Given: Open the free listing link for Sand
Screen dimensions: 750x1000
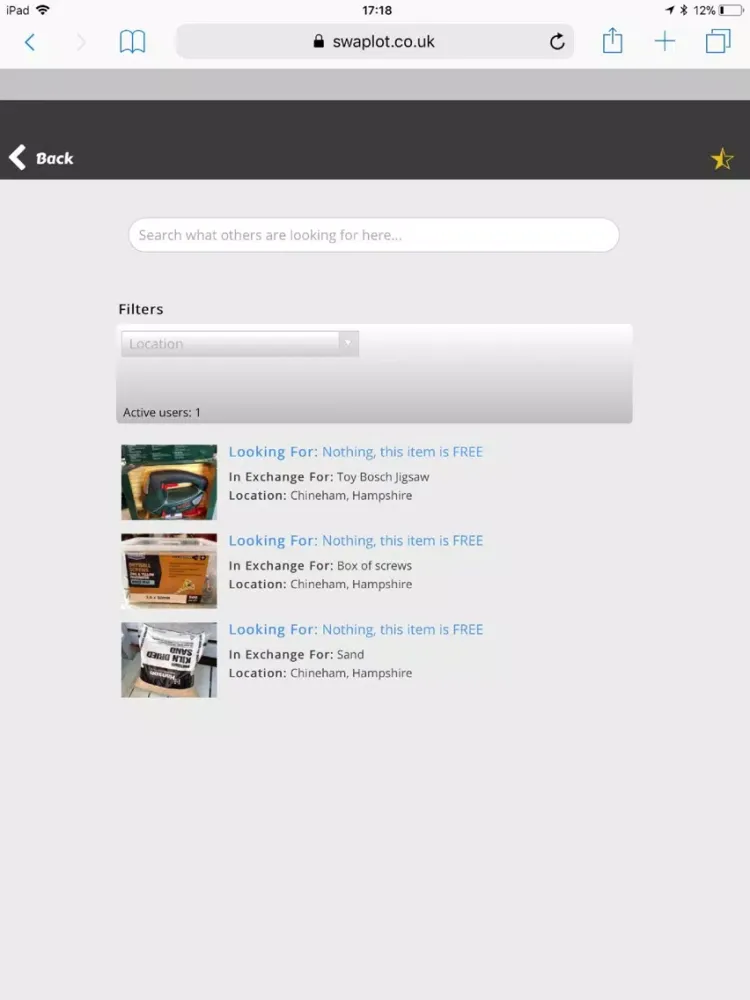Looking at the screenshot, I should 355,630.
